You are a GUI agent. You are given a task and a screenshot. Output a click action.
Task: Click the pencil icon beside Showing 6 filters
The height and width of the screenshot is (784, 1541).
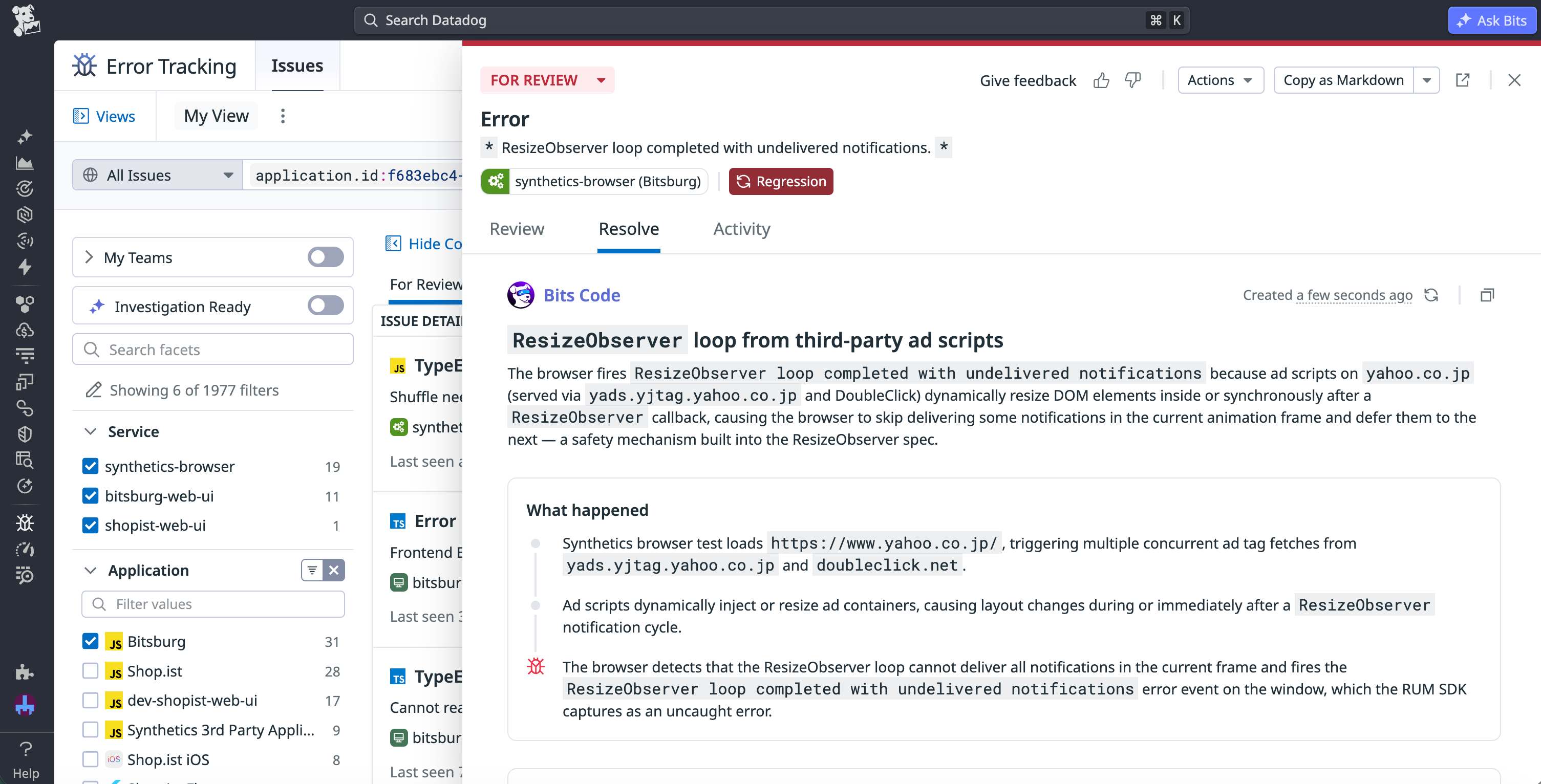pos(94,390)
